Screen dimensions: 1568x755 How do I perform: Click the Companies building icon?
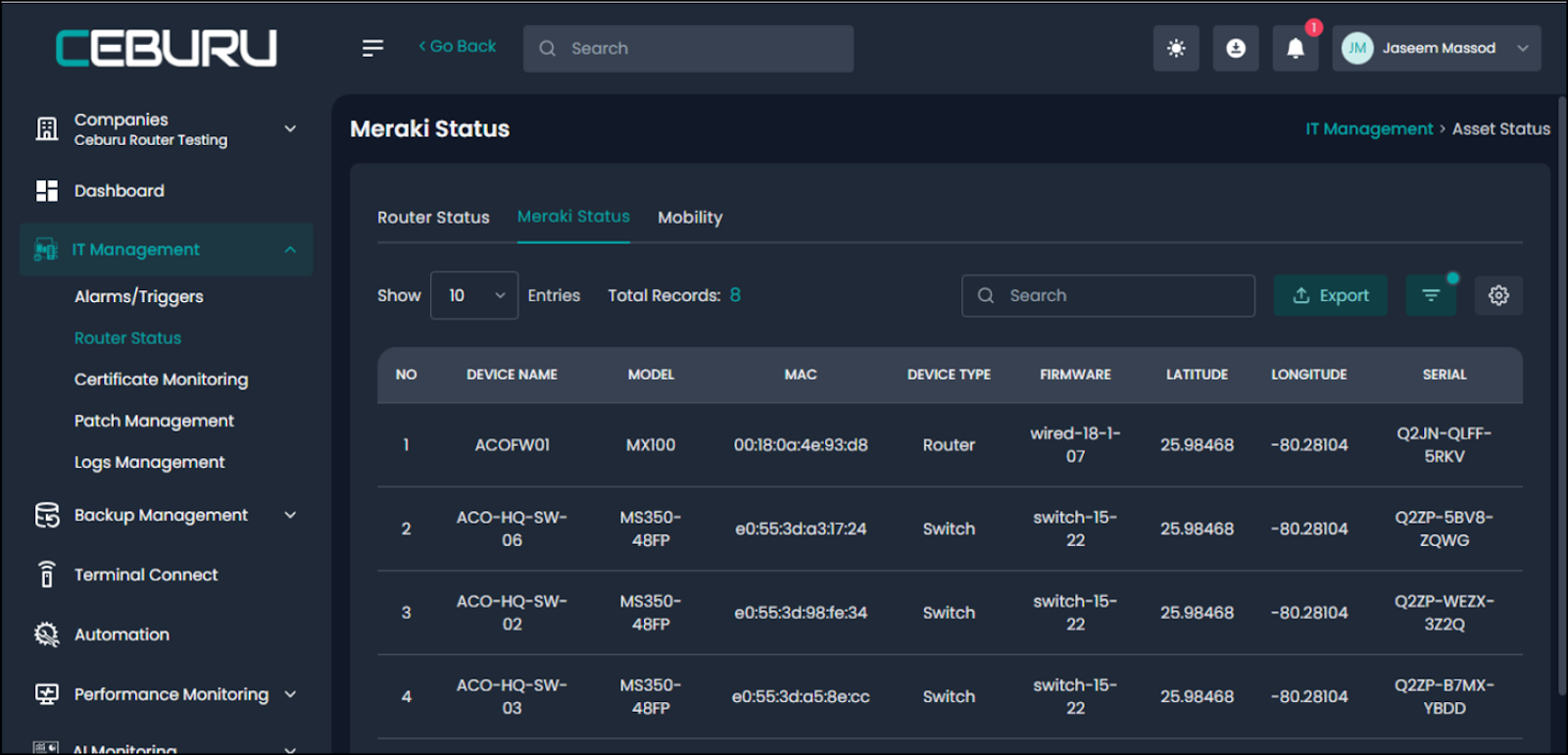tap(47, 128)
